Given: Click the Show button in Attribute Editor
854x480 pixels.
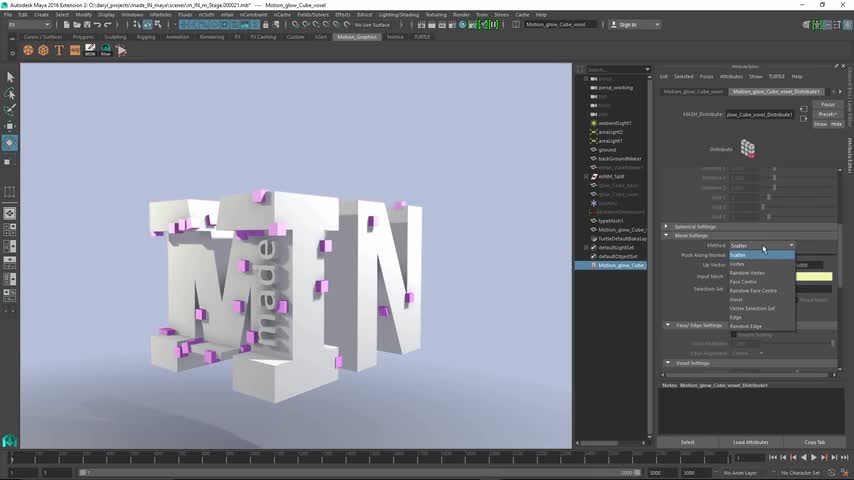Looking at the screenshot, I should 820,124.
